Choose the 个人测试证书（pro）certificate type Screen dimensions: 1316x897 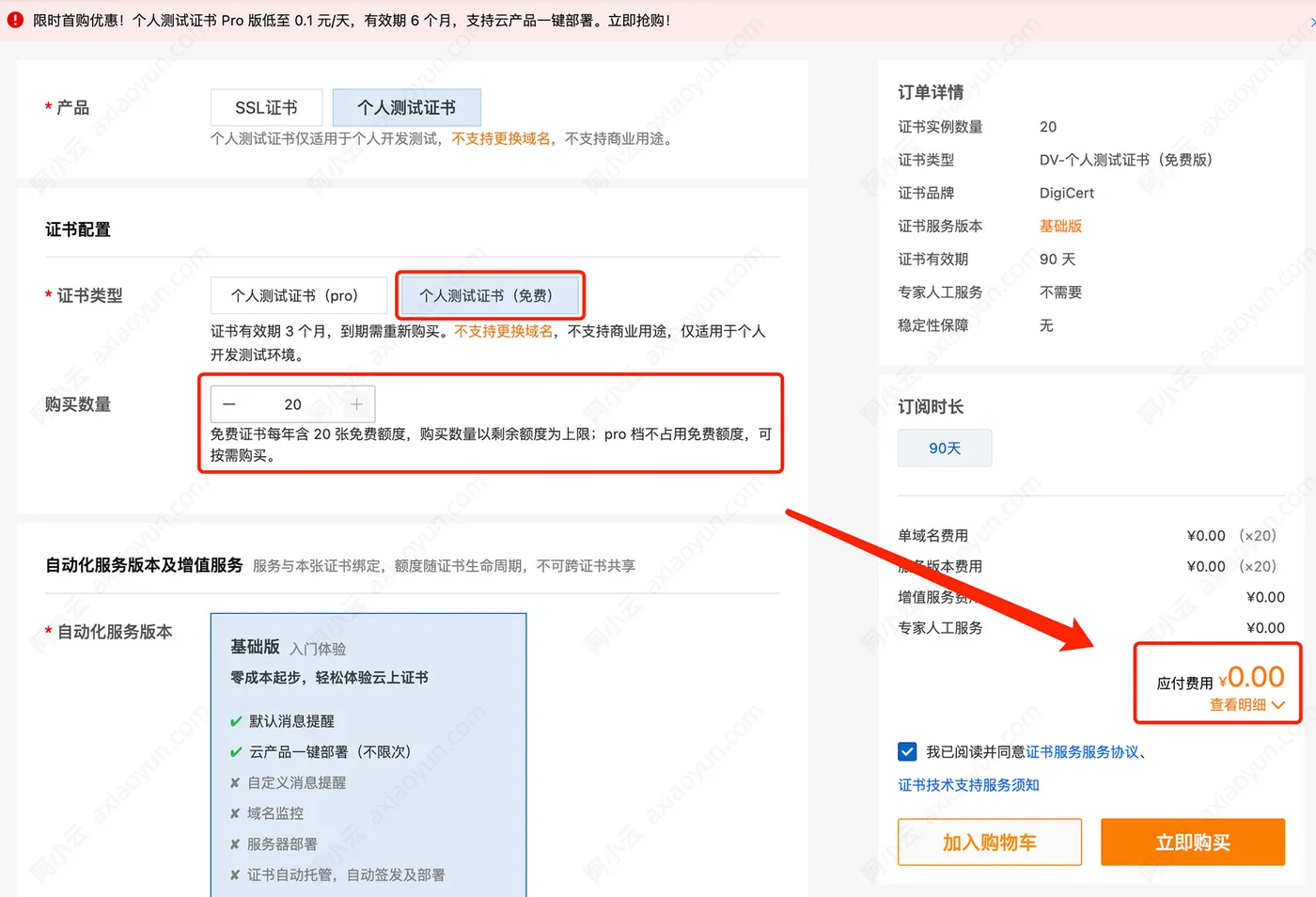pyautogui.click(x=298, y=295)
